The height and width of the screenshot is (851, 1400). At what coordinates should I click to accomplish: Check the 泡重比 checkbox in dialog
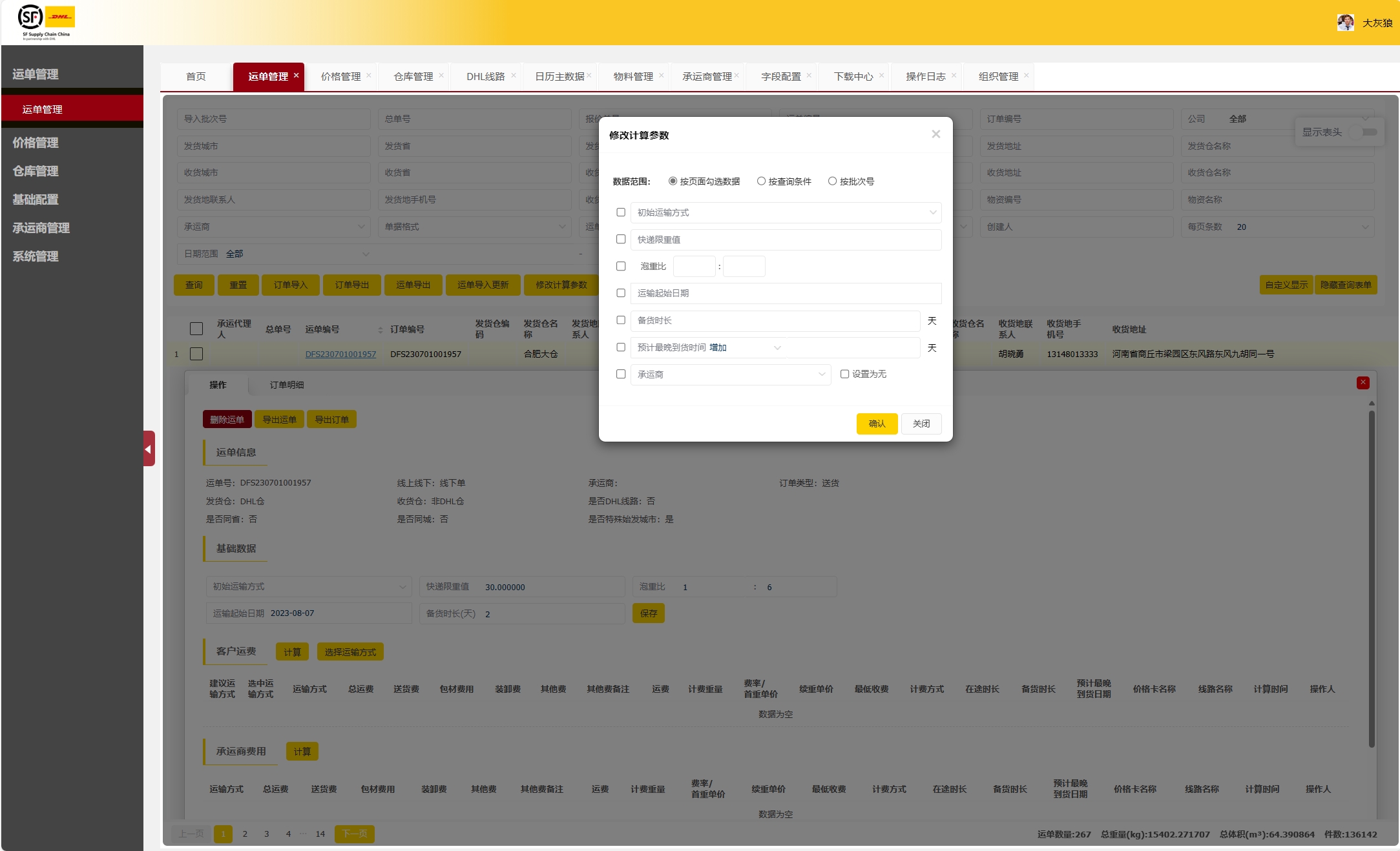pos(621,266)
